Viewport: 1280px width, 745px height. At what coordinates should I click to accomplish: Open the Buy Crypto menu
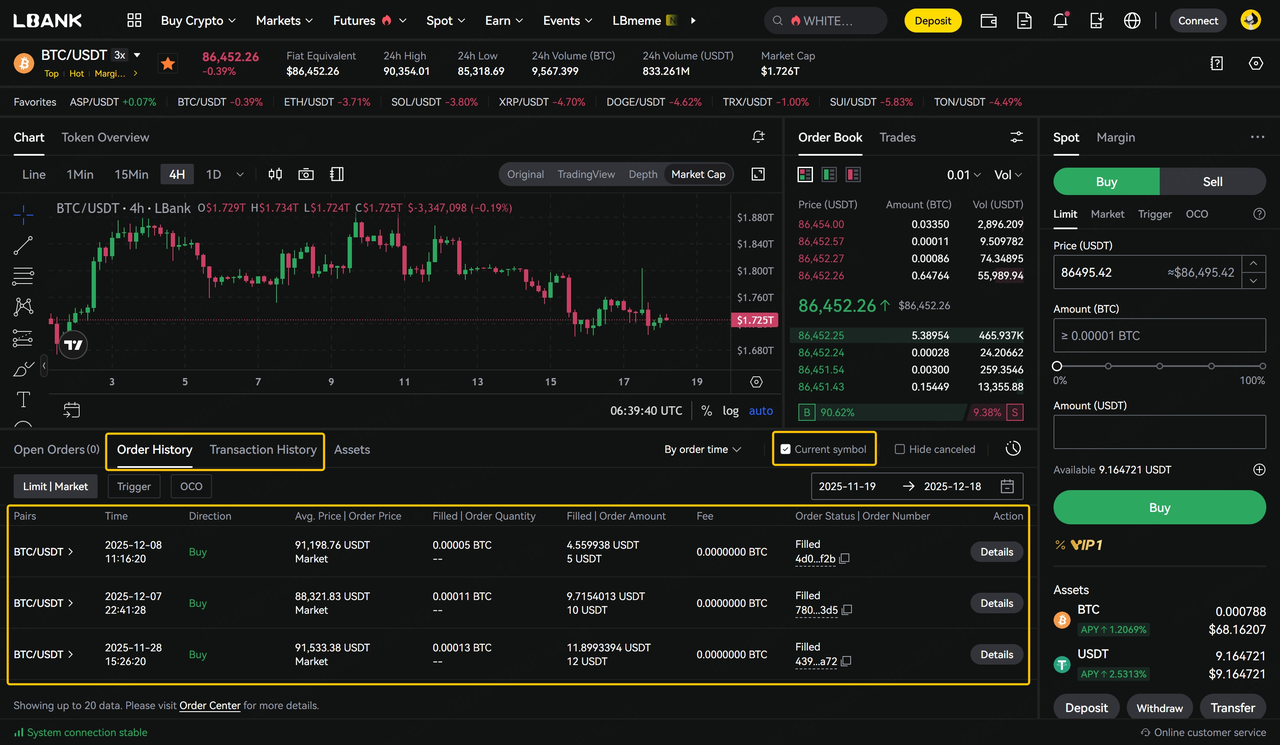198,20
